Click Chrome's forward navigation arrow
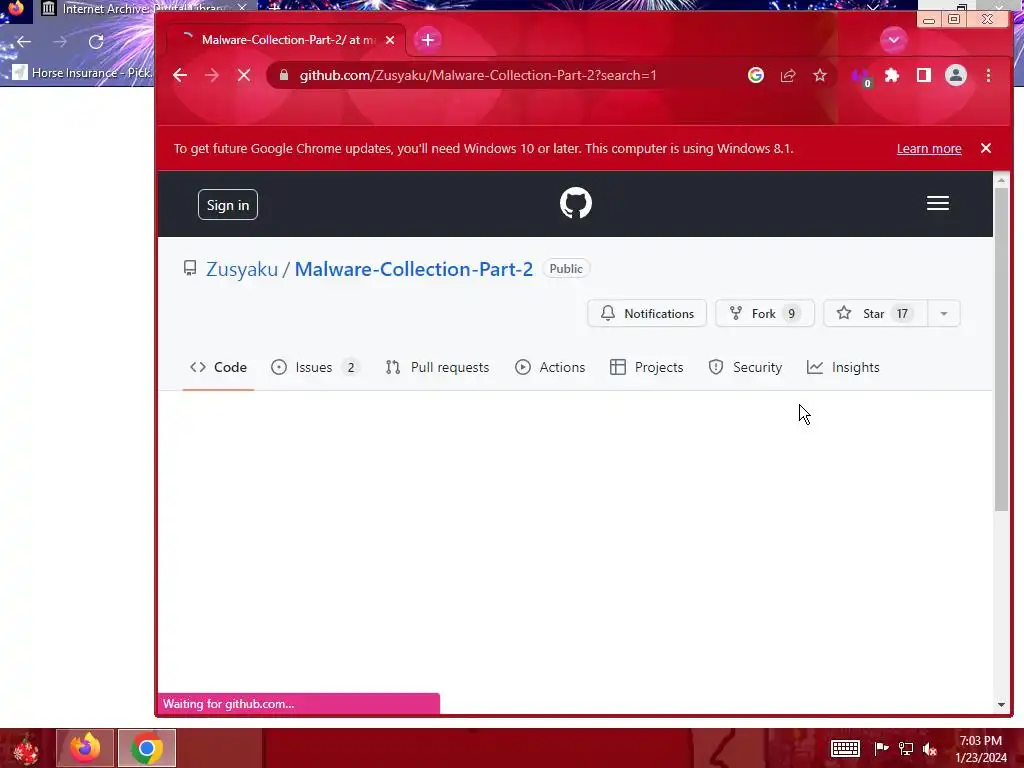Image resolution: width=1024 pixels, height=768 pixels. [212, 75]
